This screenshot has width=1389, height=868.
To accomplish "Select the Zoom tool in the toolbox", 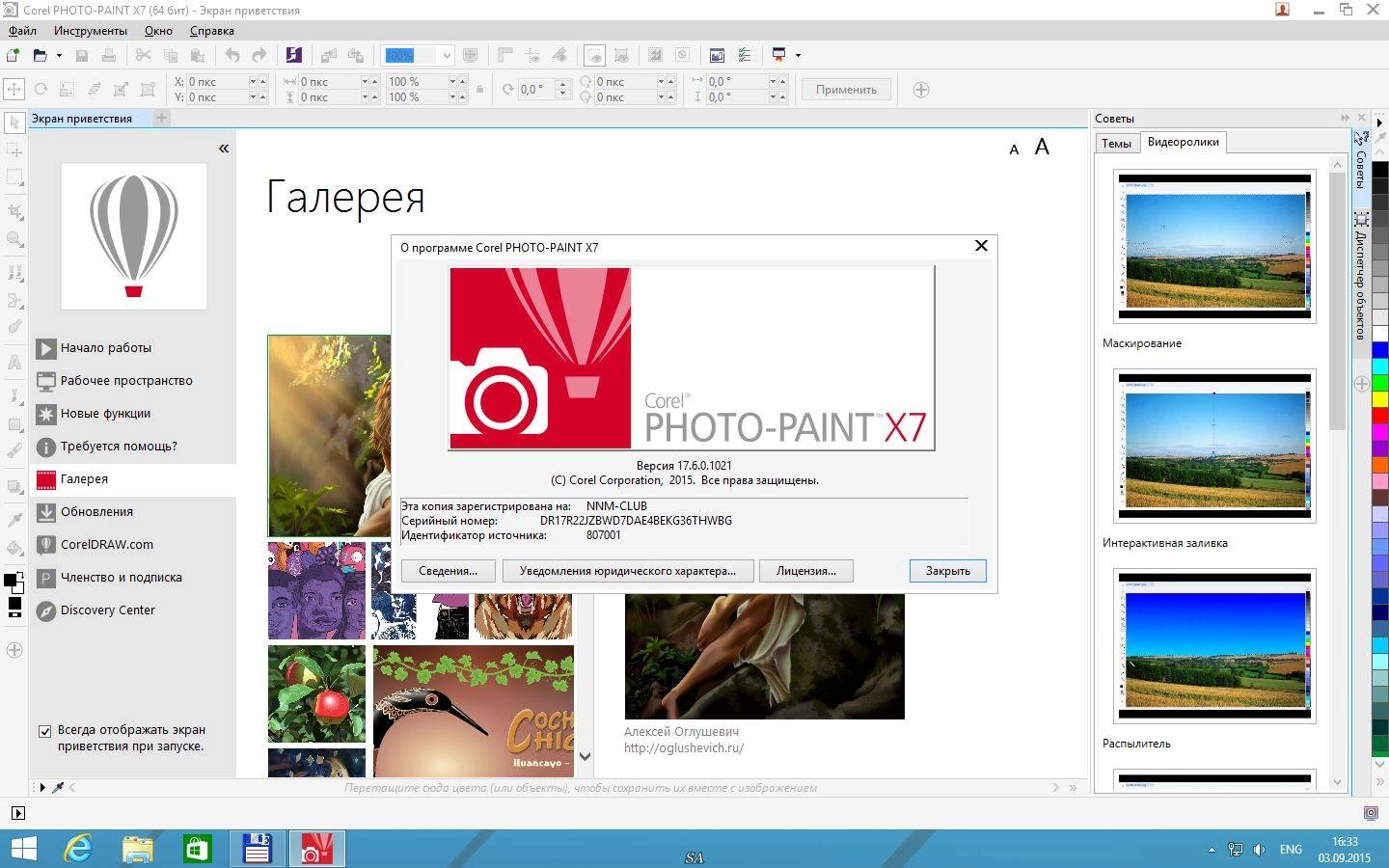I will click(14, 239).
